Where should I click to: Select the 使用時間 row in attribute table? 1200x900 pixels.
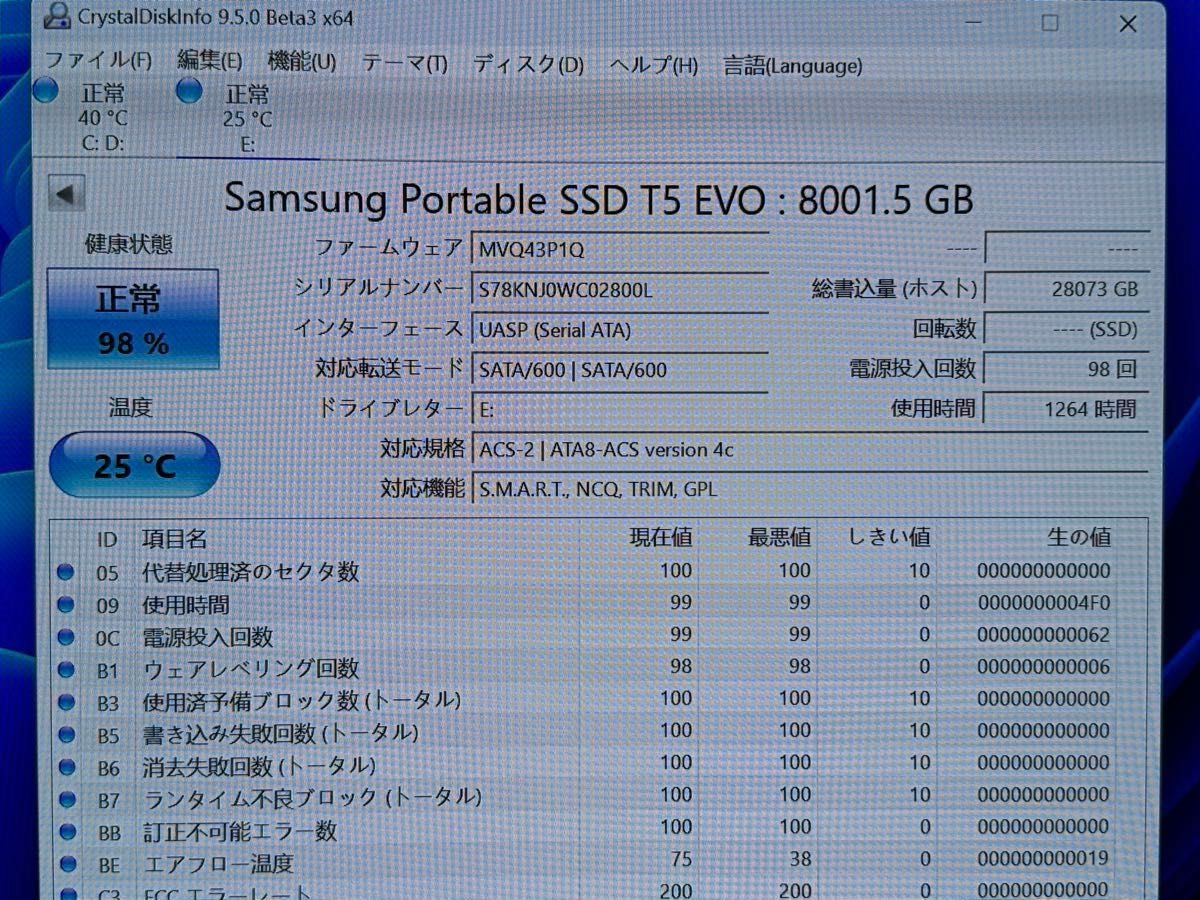tap(598, 604)
